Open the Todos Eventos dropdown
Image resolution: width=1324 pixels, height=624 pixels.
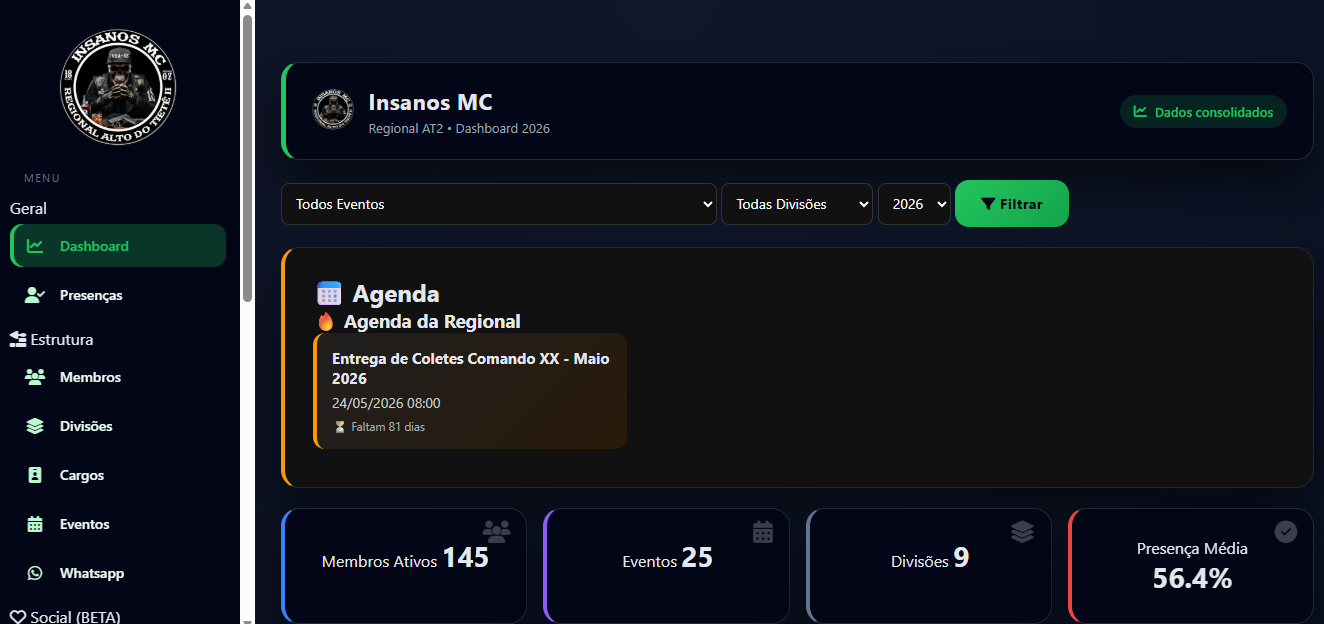point(498,204)
